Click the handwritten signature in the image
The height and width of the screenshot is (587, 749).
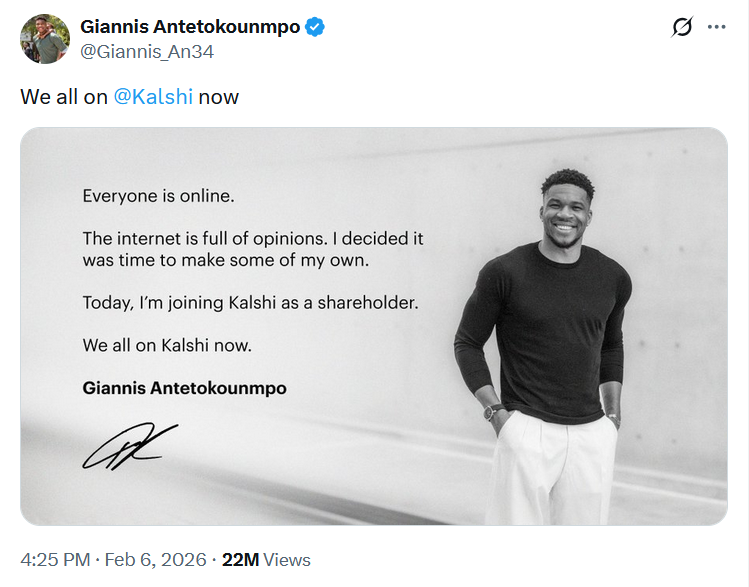tap(129, 446)
